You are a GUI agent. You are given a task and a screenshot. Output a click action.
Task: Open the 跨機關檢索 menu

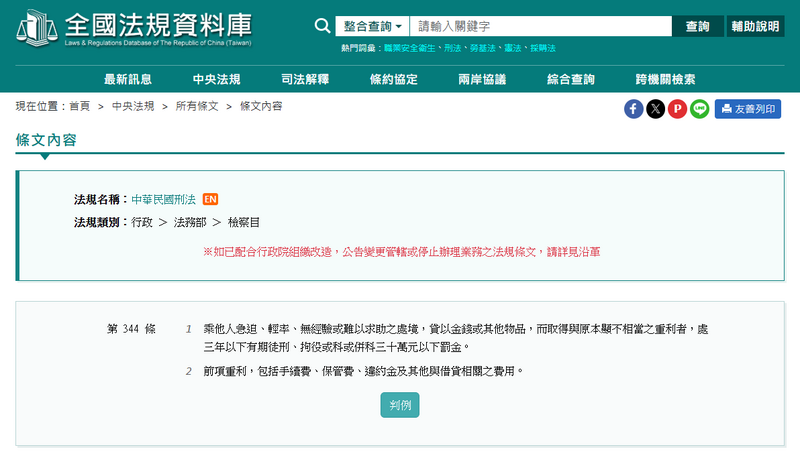tap(665, 79)
